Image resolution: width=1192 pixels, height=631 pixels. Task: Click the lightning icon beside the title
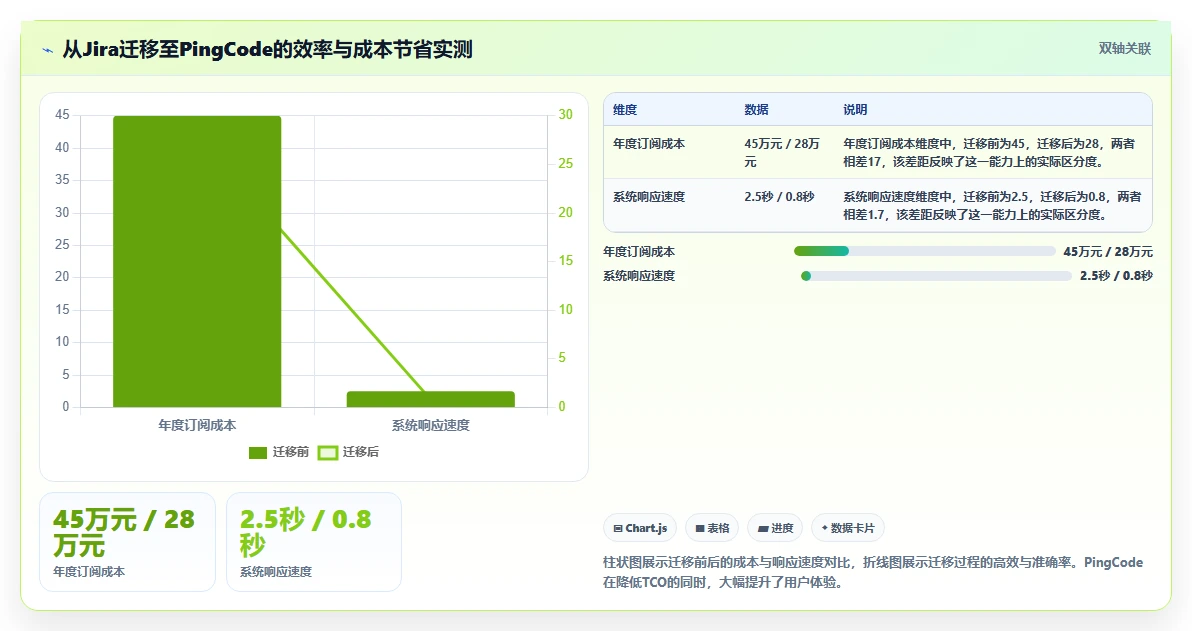[x=48, y=51]
